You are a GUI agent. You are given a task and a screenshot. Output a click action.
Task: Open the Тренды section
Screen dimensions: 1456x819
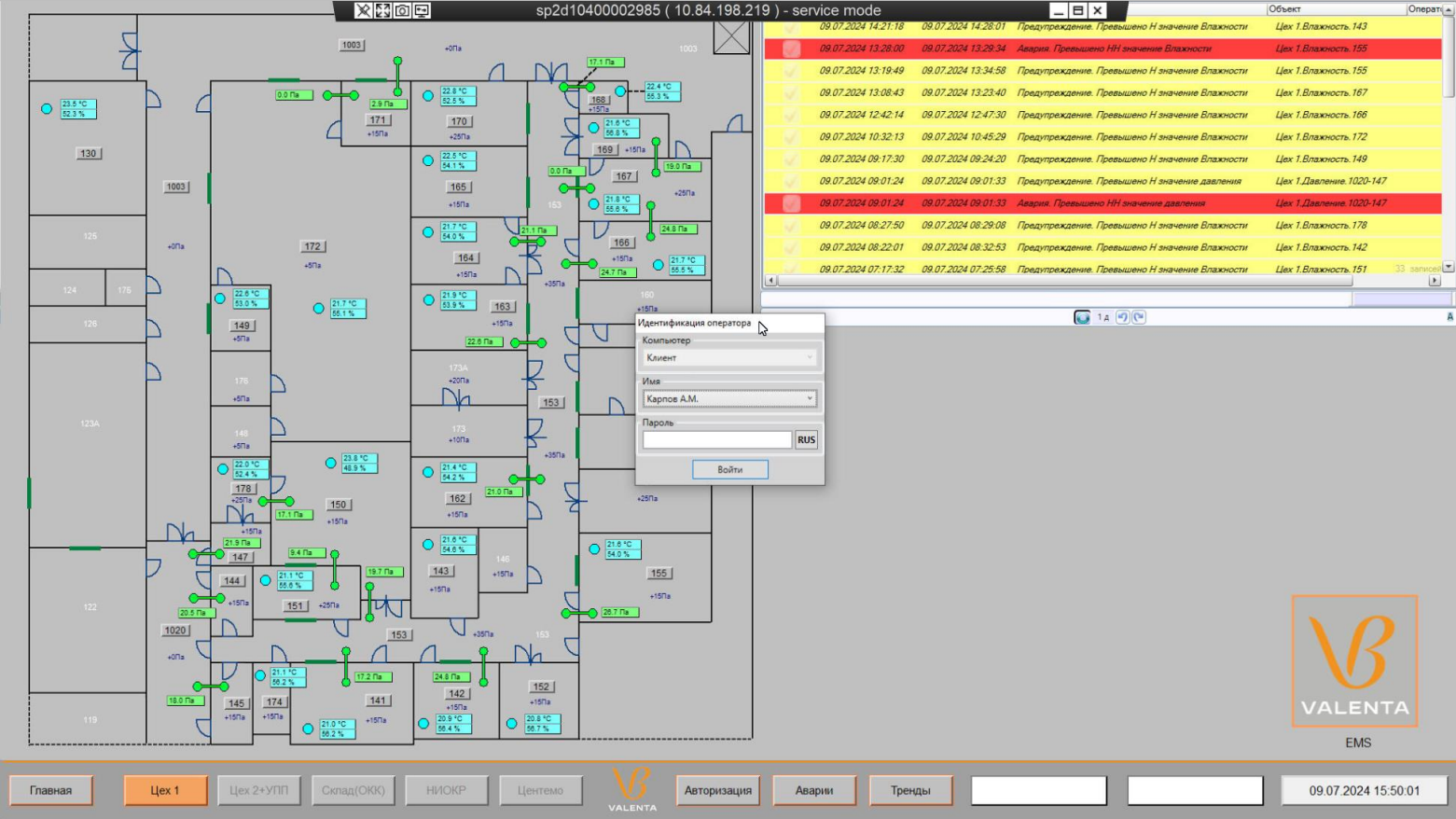tap(909, 790)
